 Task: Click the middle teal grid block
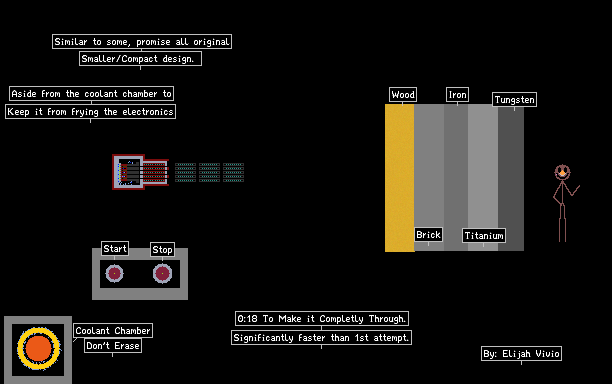(x=210, y=172)
